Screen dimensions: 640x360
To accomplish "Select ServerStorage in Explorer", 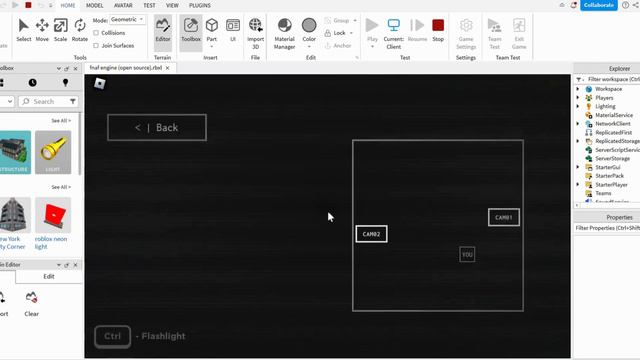I will tap(612, 158).
